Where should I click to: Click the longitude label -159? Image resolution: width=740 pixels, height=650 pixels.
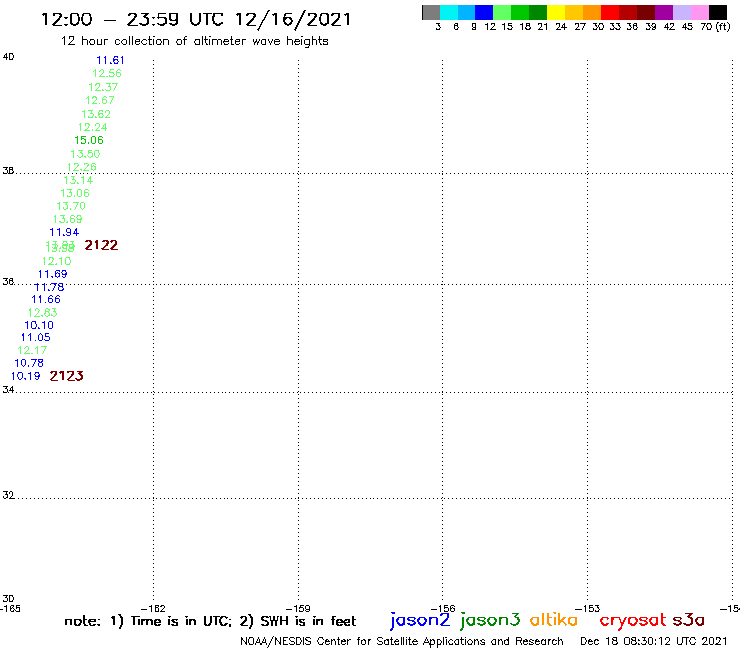(x=298, y=608)
